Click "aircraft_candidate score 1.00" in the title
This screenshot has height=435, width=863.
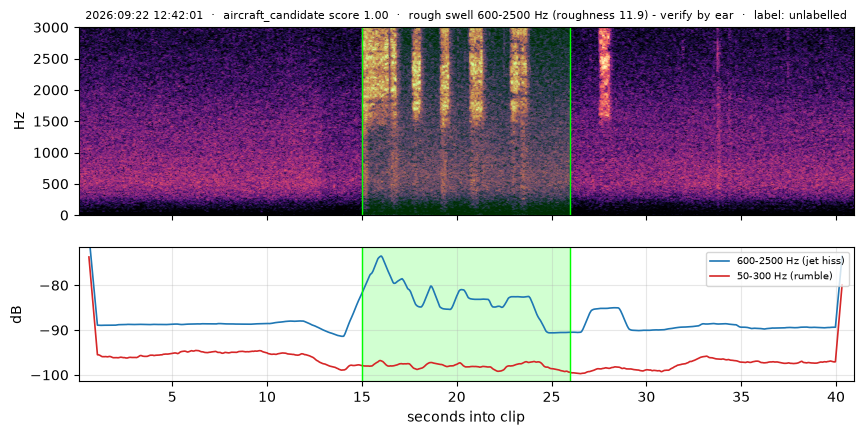tap(305, 15)
